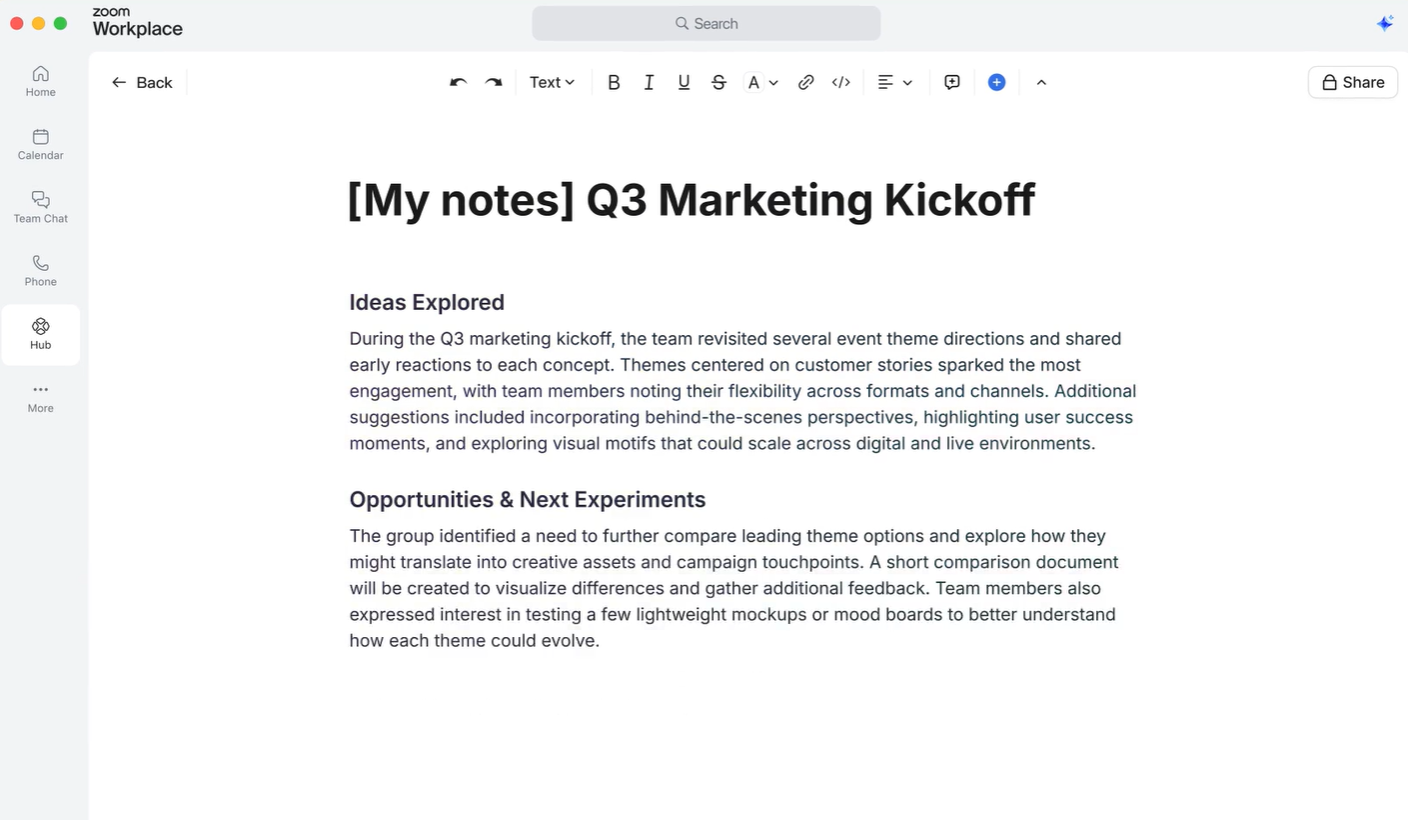Image resolution: width=1408 pixels, height=820 pixels.
Task: Toggle Underline formatting
Action: coord(684,82)
